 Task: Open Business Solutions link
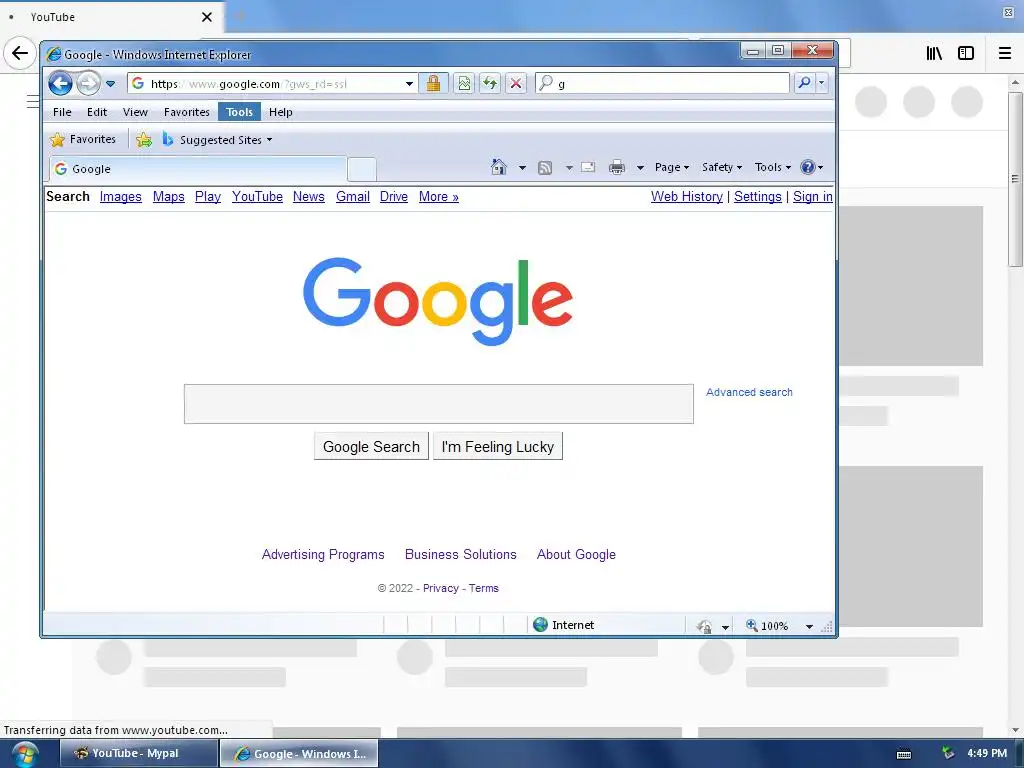(x=460, y=554)
